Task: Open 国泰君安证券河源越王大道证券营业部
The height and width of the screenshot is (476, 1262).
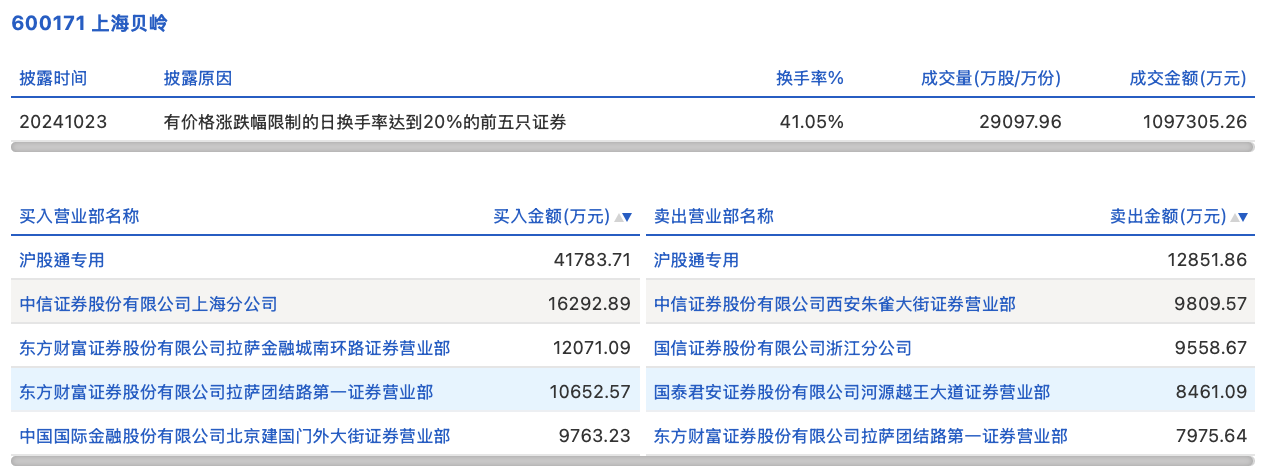Action: [851, 392]
